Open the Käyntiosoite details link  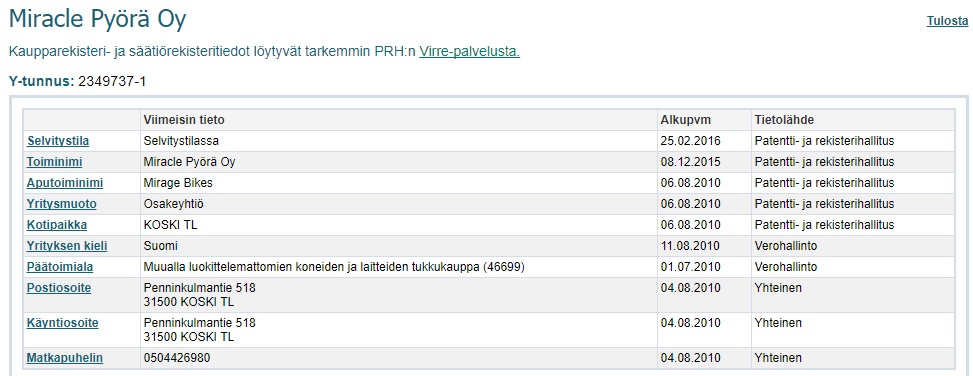(x=62, y=323)
